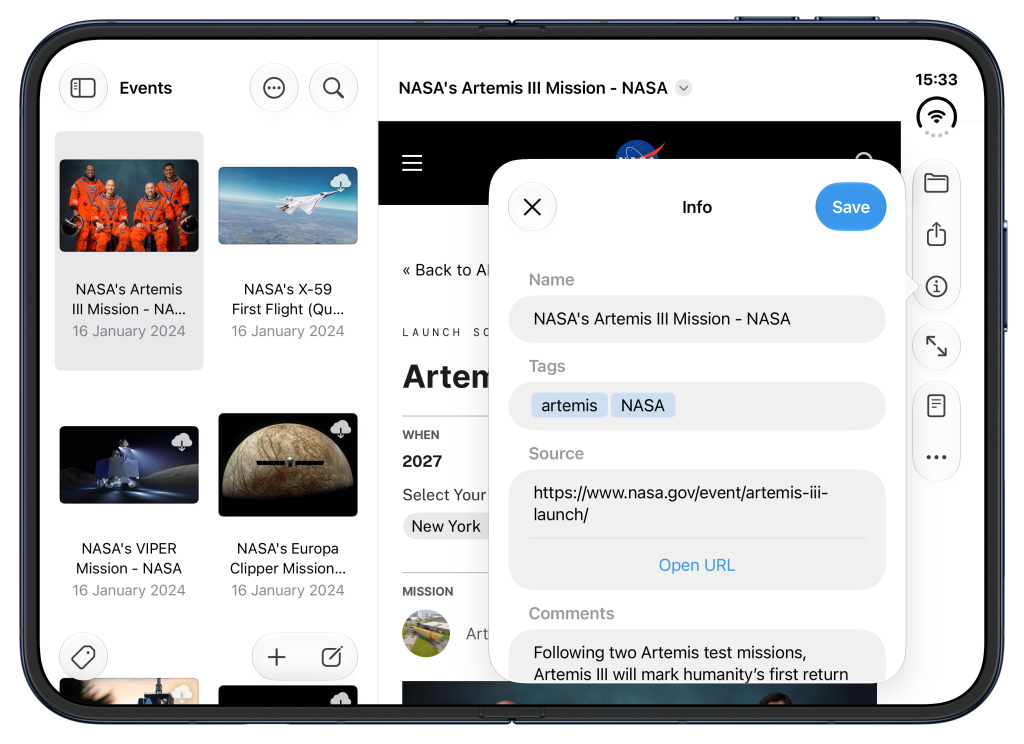Close the Info popover
The image size is (1024, 744).
(x=532, y=207)
